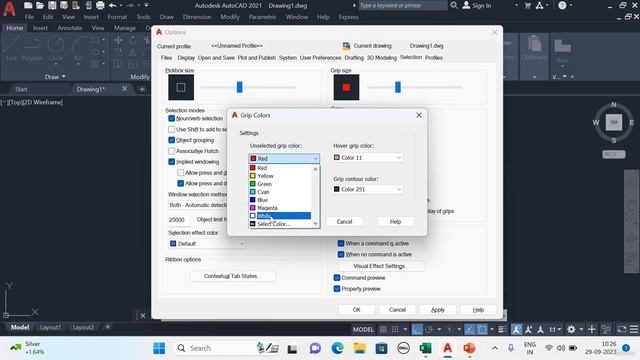Select the Move tool in Modify panel
640x360 pixels.
(x=118, y=40)
